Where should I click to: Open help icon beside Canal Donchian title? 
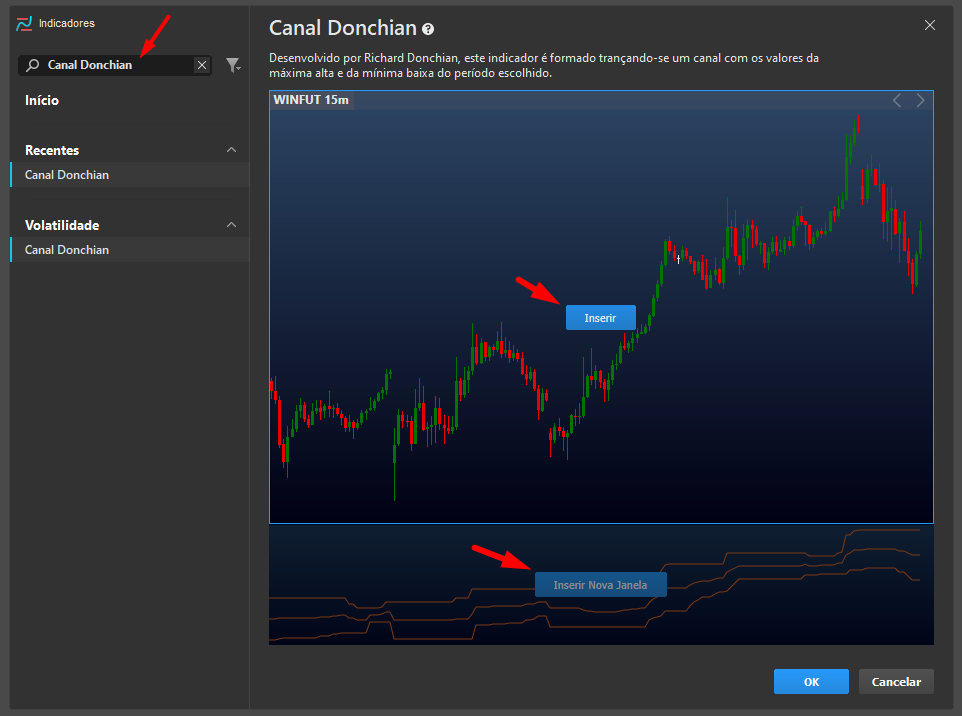428,29
